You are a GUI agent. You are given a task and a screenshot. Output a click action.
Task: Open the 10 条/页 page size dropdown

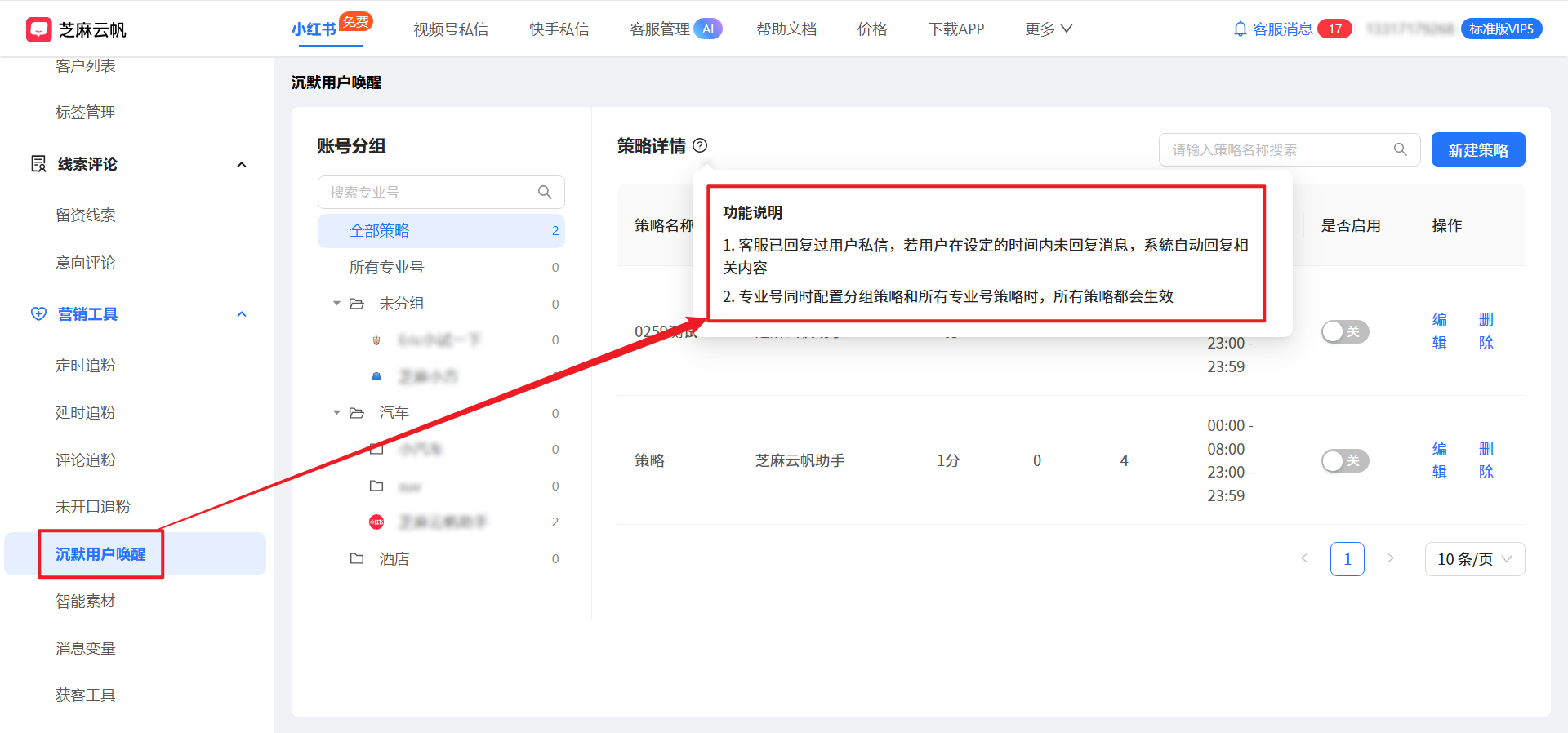tap(1475, 559)
